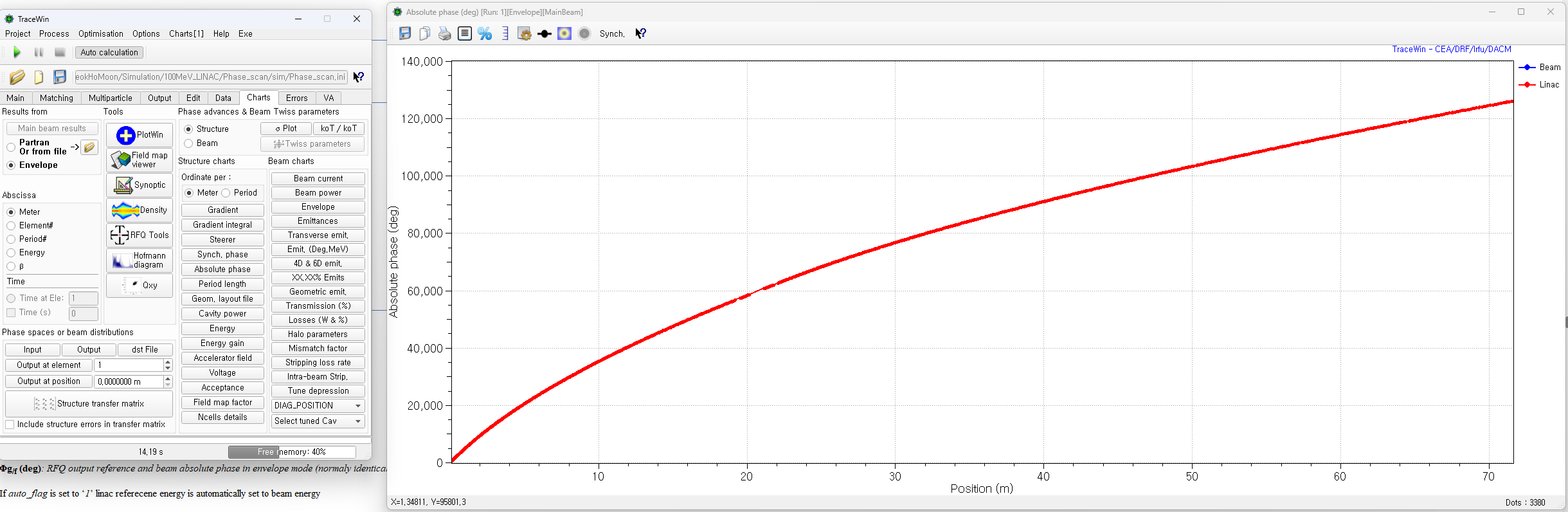The height and width of the screenshot is (512, 1568).
Task: Open the Select tuned Cav dropdown
Action: pyautogui.click(x=358, y=421)
